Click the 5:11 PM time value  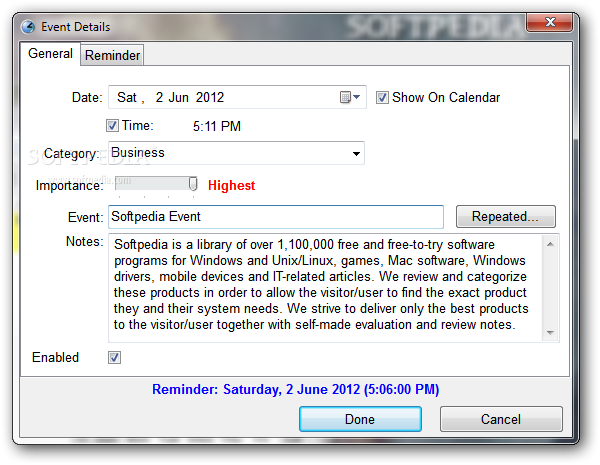point(217,126)
